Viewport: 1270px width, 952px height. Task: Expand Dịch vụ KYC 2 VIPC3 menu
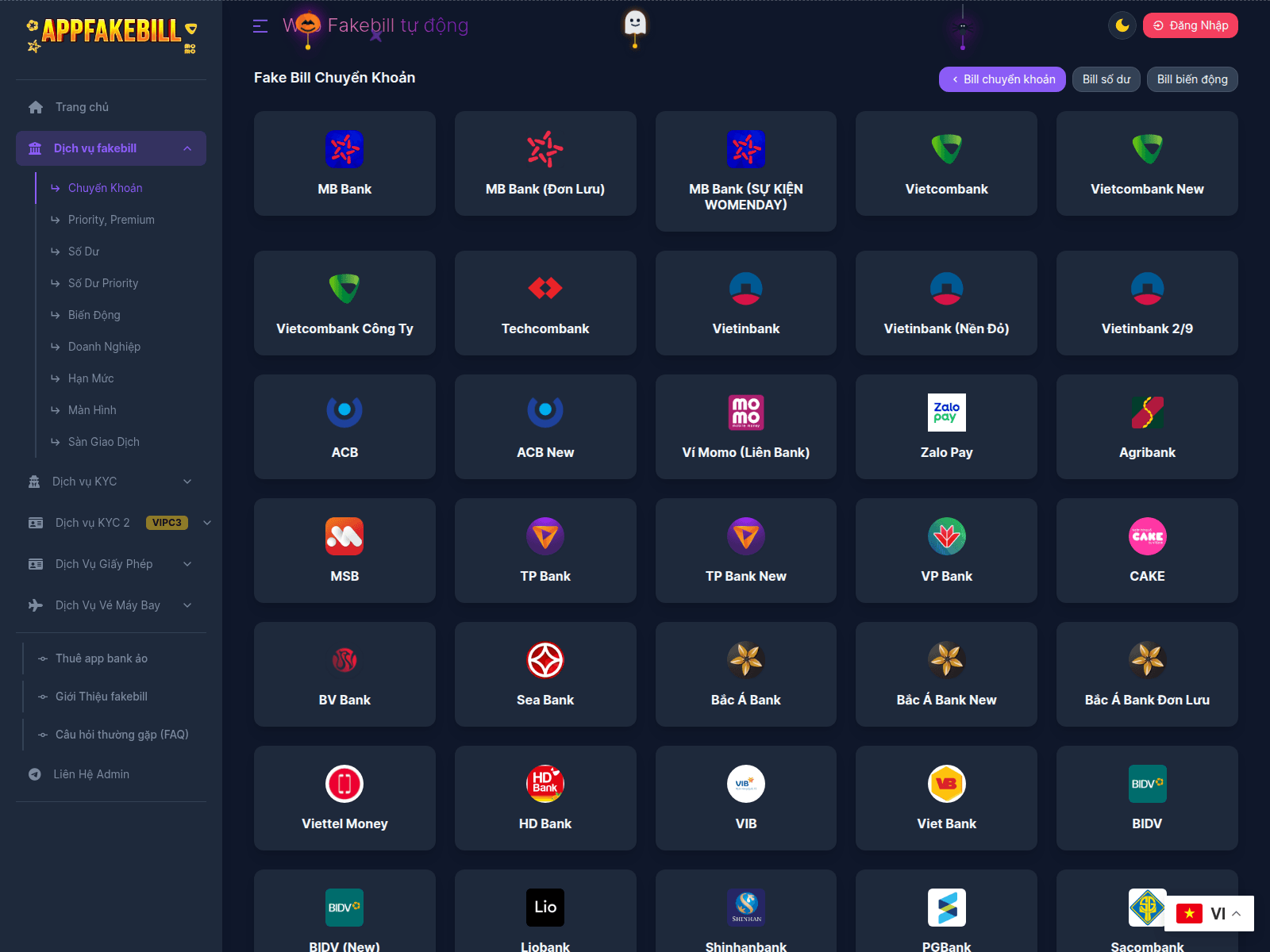(x=111, y=523)
